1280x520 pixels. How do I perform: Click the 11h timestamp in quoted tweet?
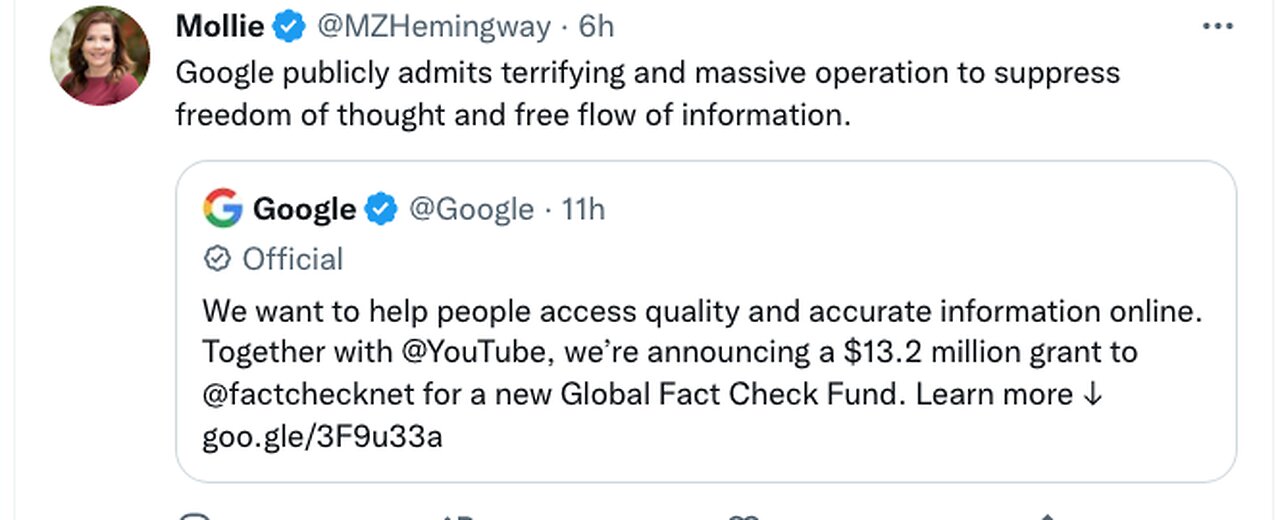click(583, 209)
